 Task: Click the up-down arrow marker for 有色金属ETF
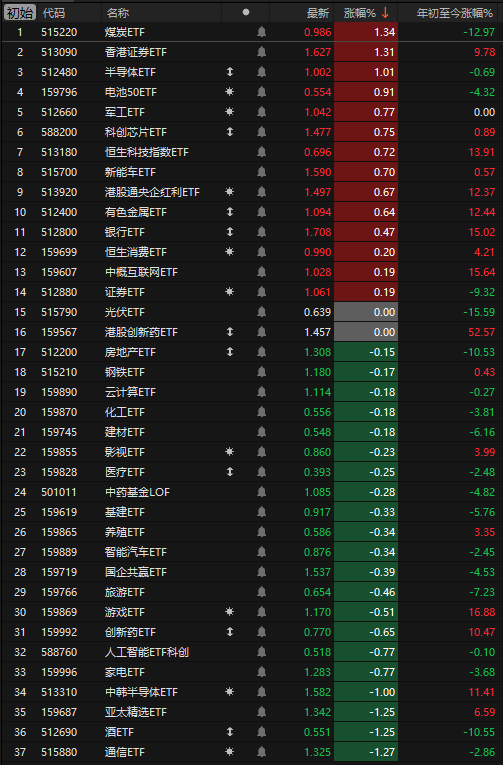coord(230,212)
